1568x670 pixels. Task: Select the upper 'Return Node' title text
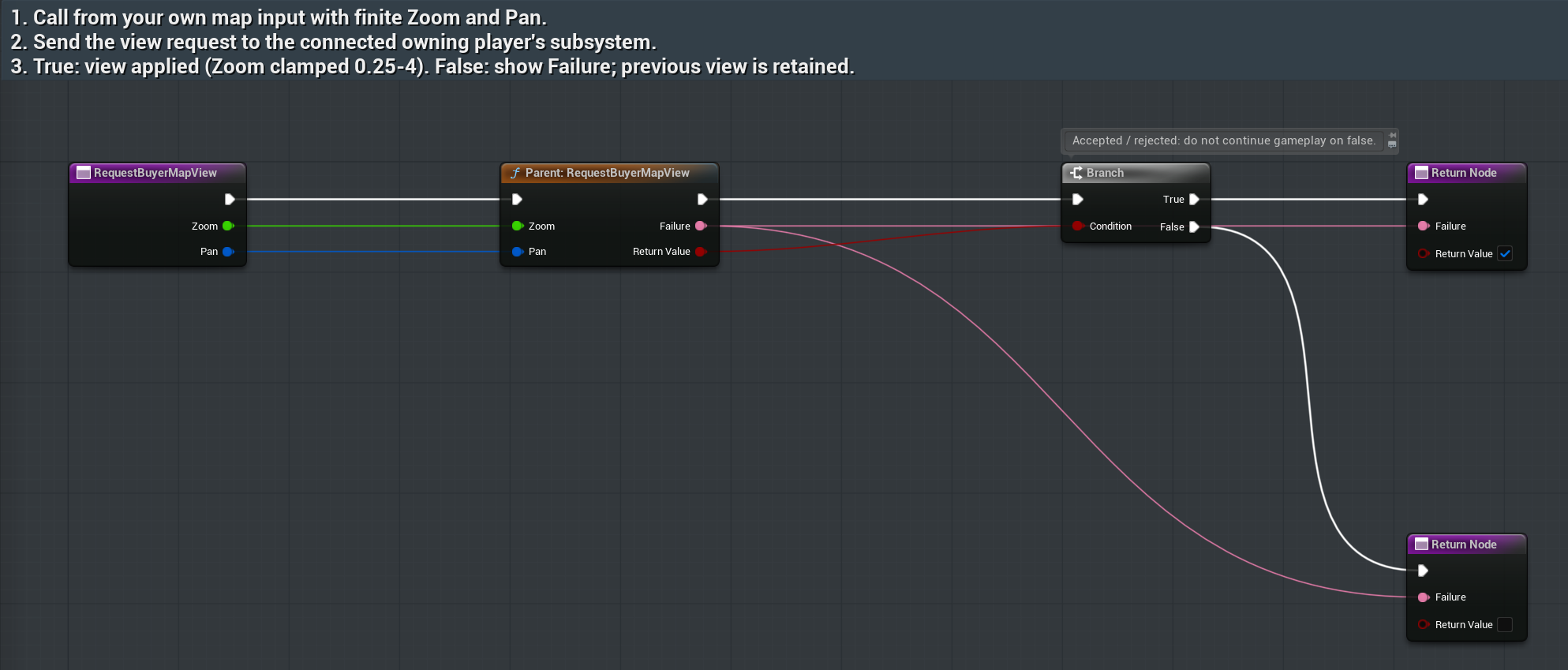tap(1464, 173)
